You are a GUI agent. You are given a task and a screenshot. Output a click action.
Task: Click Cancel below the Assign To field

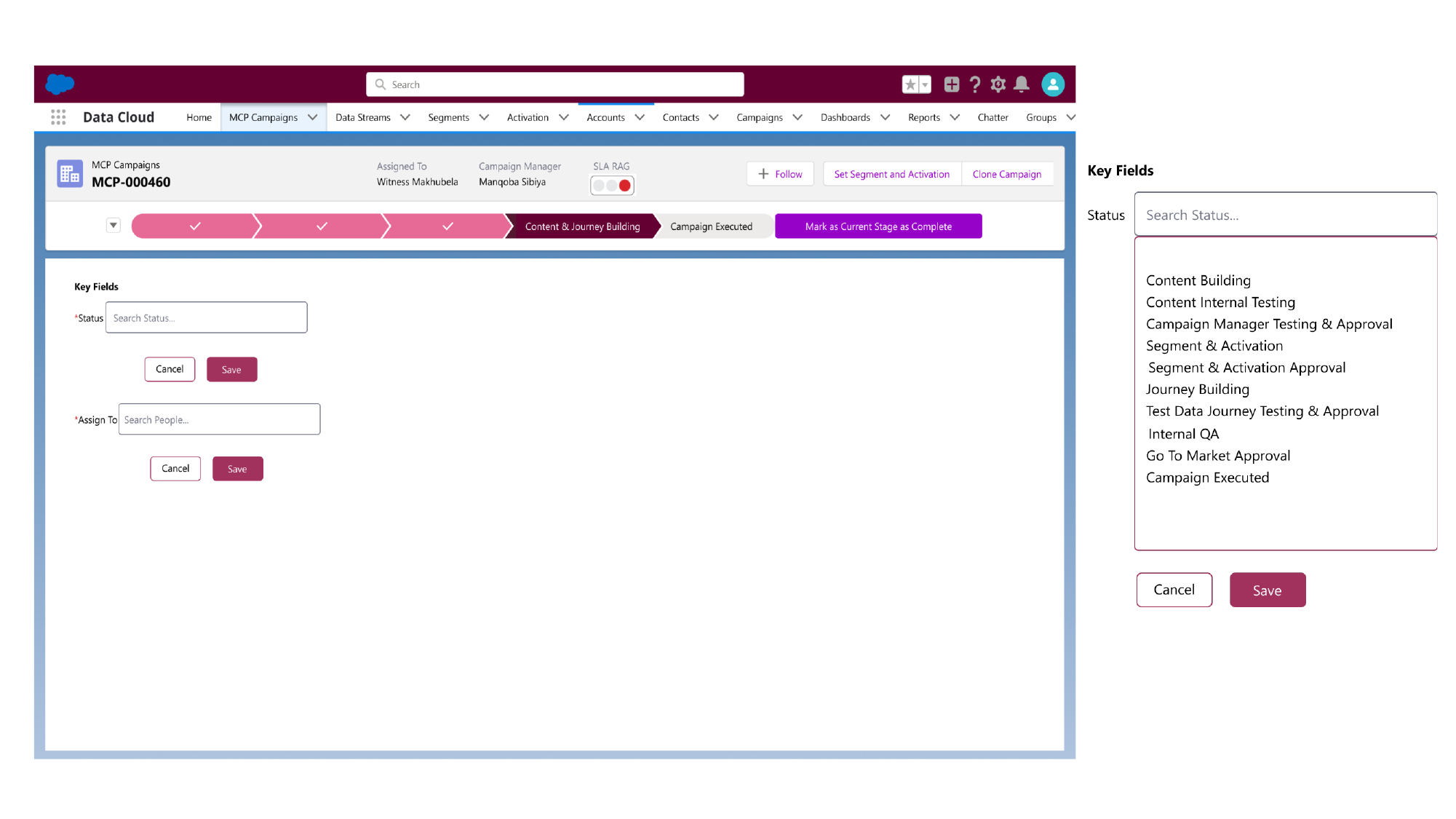pyautogui.click(x=175, y=469)
